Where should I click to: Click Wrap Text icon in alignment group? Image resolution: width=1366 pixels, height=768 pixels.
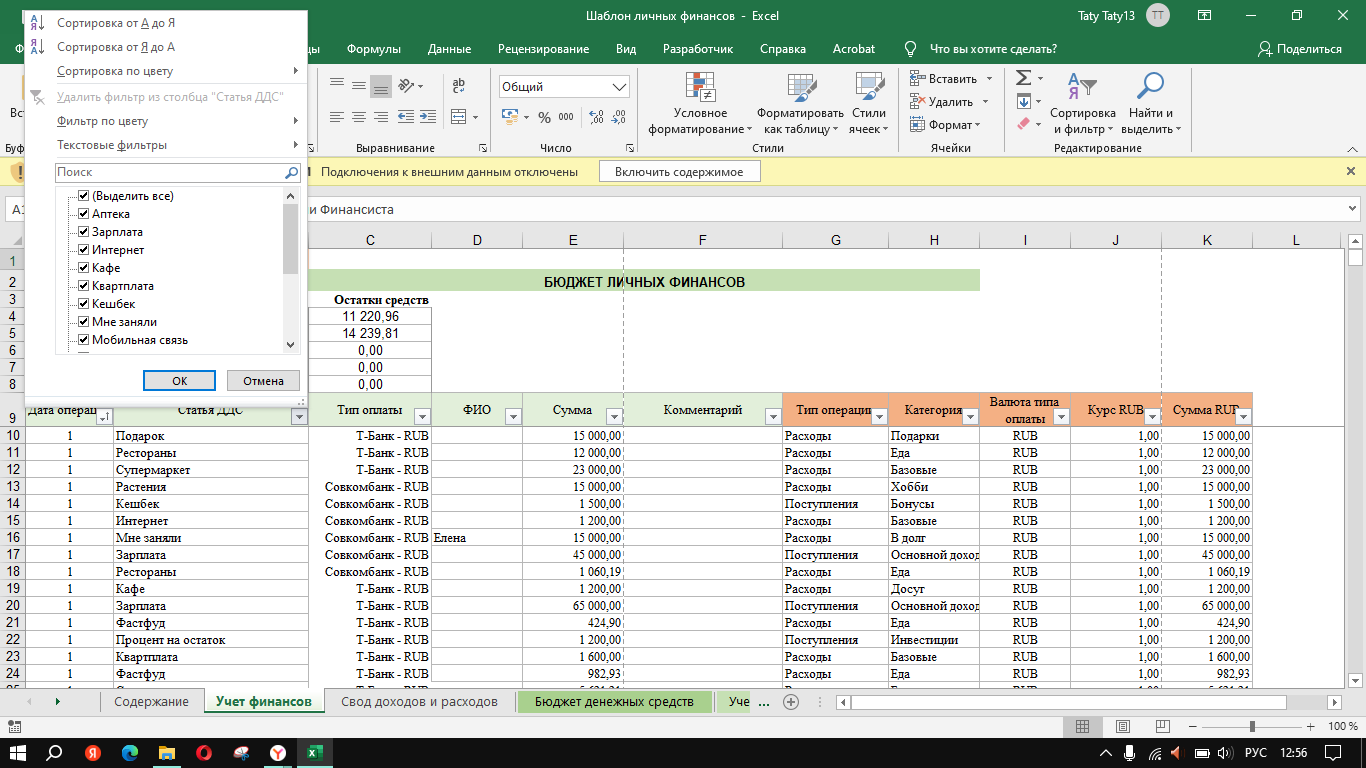[459, 86]
